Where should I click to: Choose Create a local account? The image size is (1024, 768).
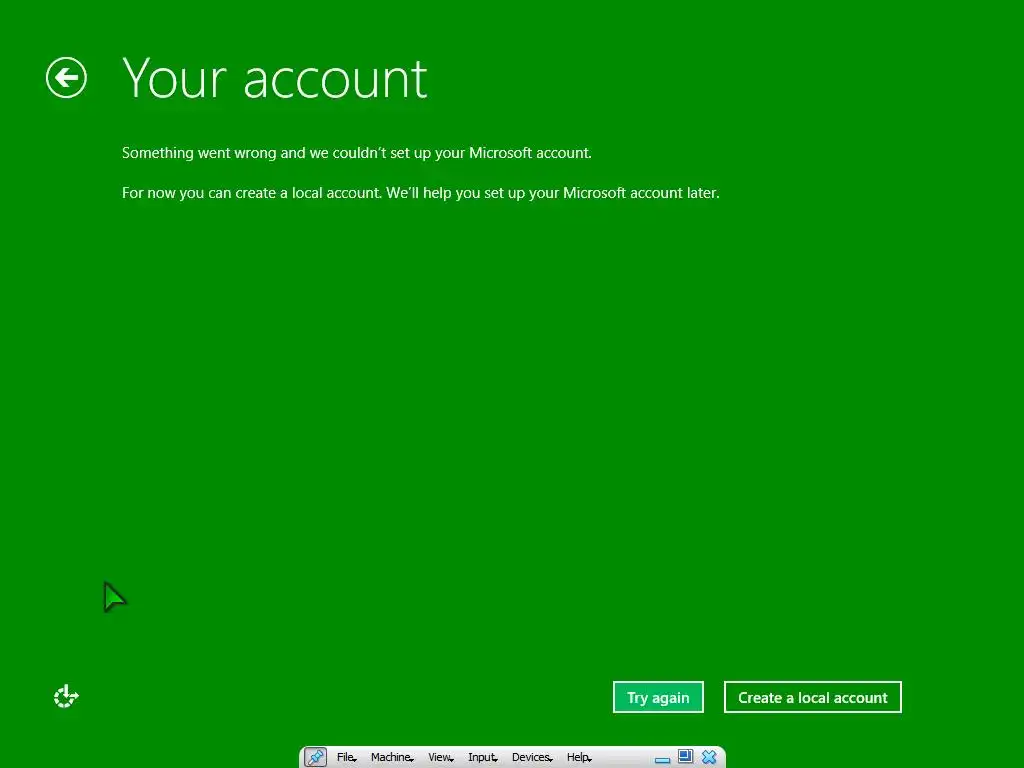point(812,697)
